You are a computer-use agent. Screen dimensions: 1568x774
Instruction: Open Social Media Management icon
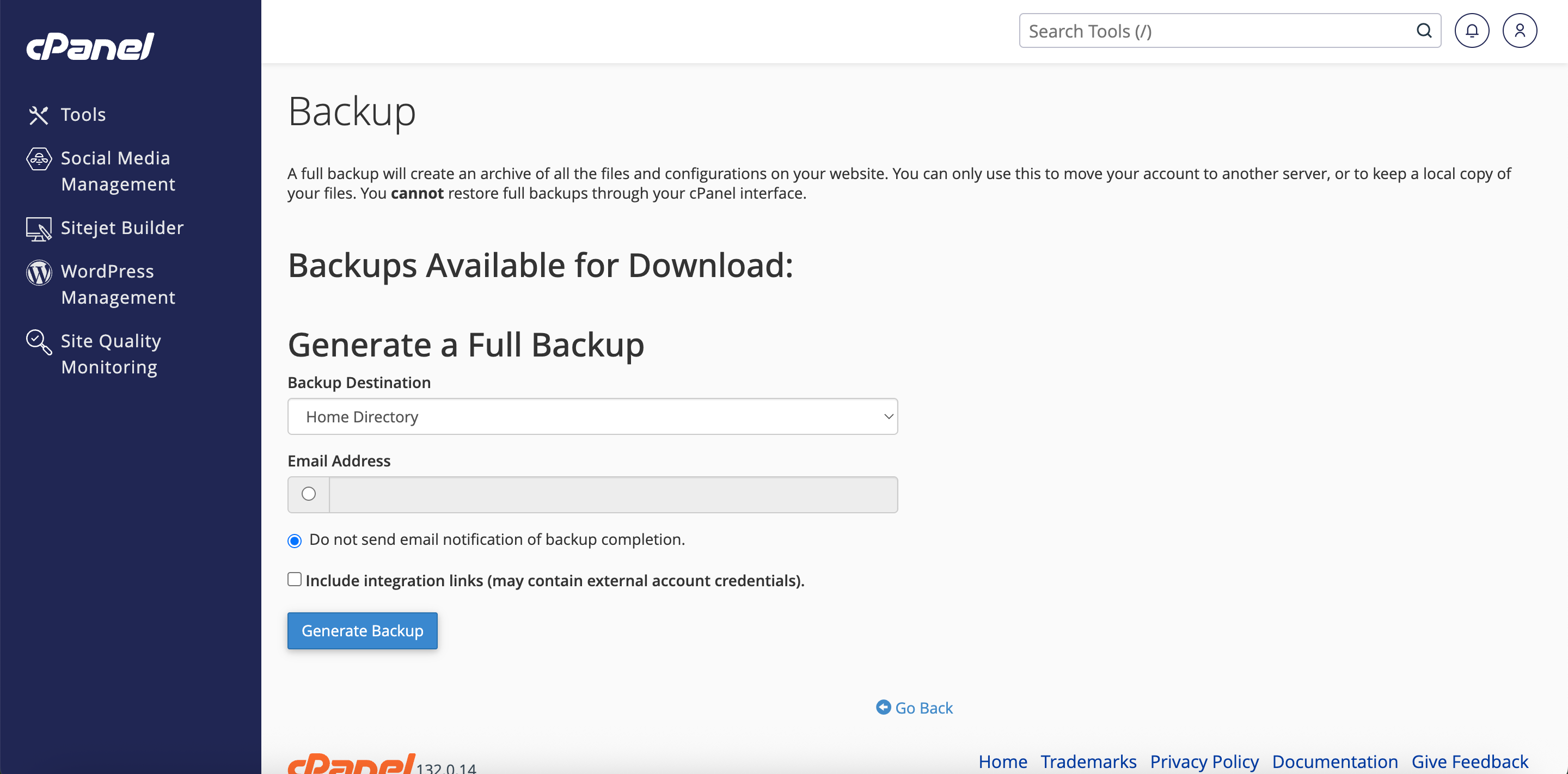[38, 159]
